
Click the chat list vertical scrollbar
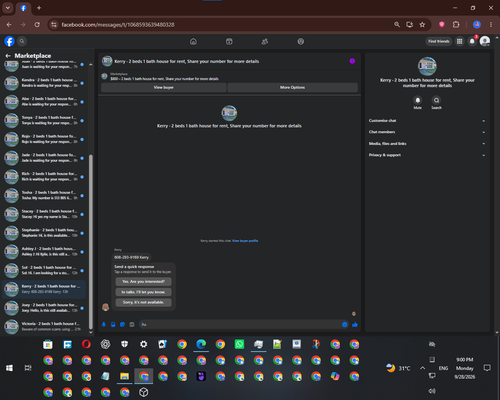point(91,242)
